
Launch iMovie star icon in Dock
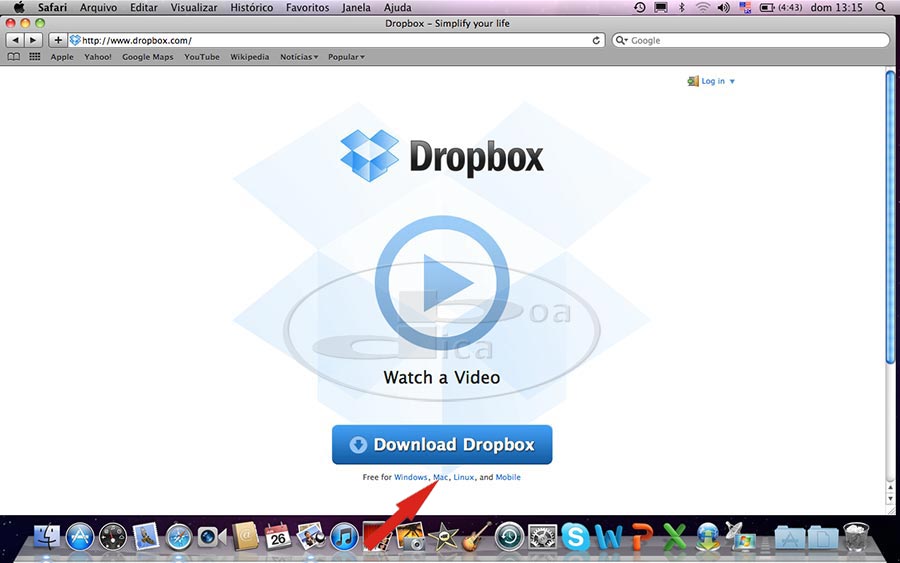point(443,537)
